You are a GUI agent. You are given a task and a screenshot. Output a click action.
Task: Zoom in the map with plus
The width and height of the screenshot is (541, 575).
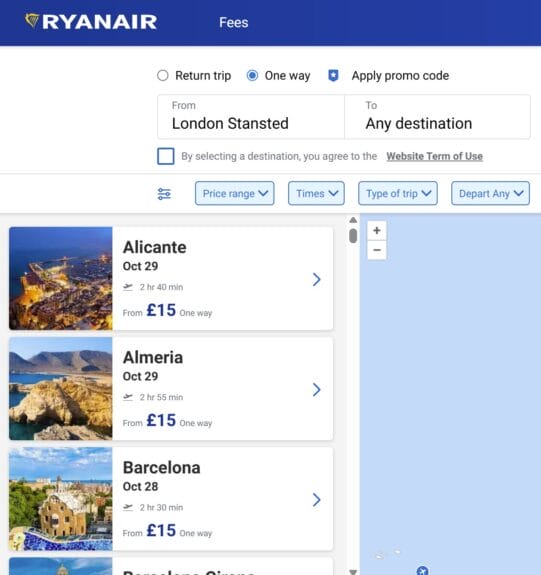coord(377,231)
